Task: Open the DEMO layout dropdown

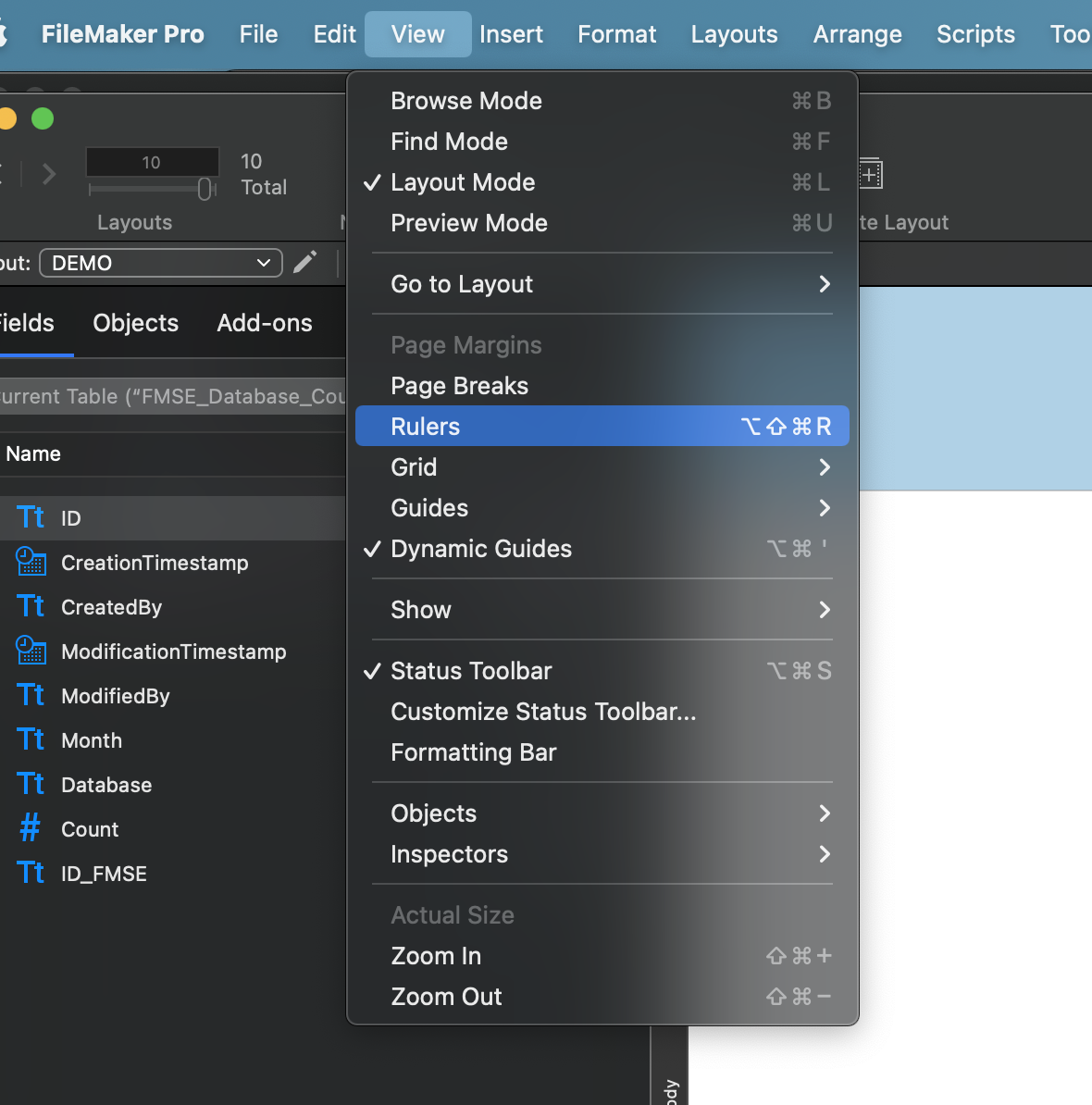Action: (161, 263)
